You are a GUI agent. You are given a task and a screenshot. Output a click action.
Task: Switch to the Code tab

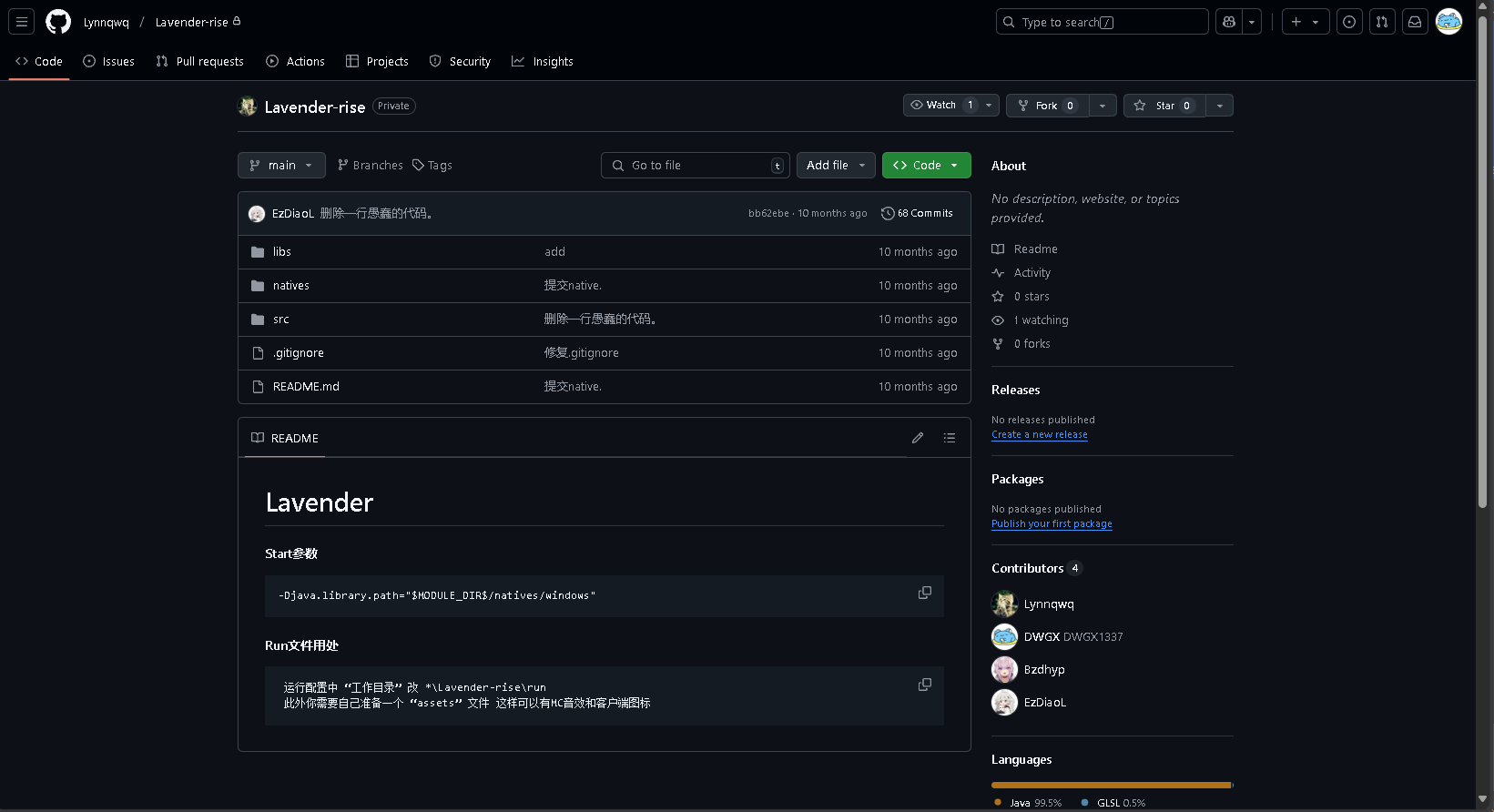point(39,61)
